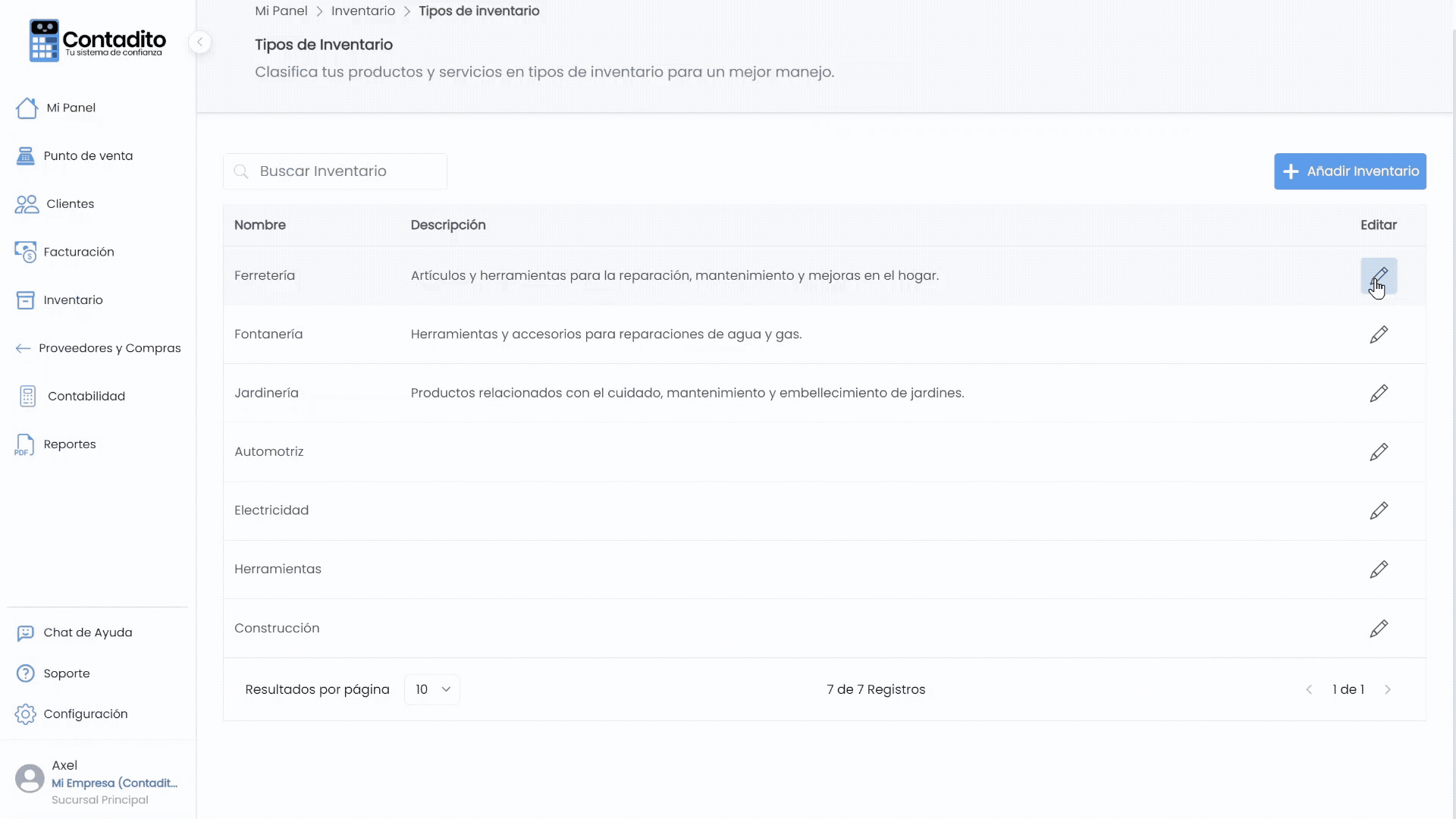
Task: Click Mi Empresa company link
Action: [115, 783]
